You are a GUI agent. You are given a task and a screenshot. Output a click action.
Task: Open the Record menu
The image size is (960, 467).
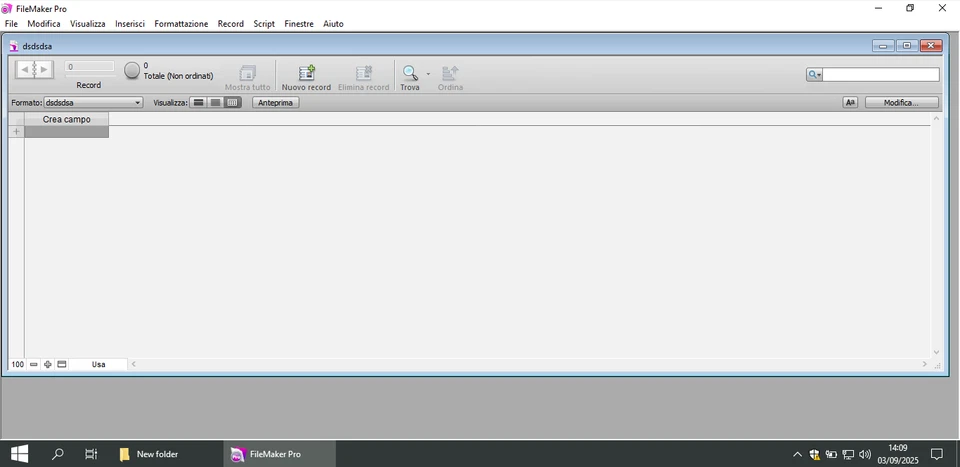231,24
